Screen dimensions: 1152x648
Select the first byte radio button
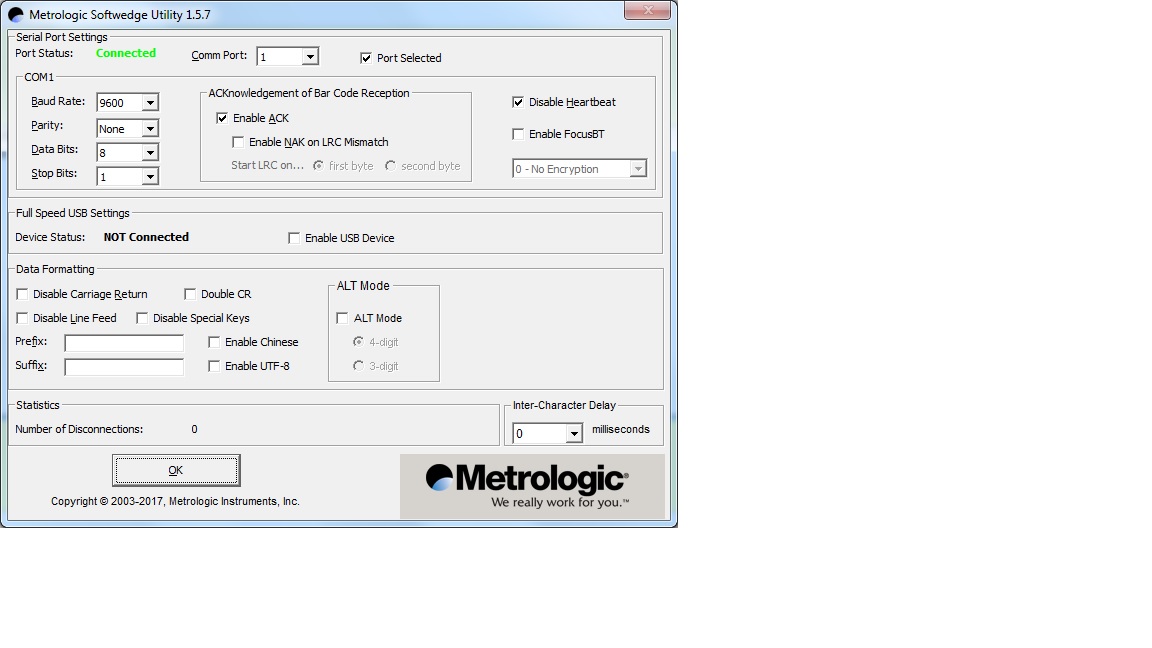pyautogui.click(x=318, y=166)
